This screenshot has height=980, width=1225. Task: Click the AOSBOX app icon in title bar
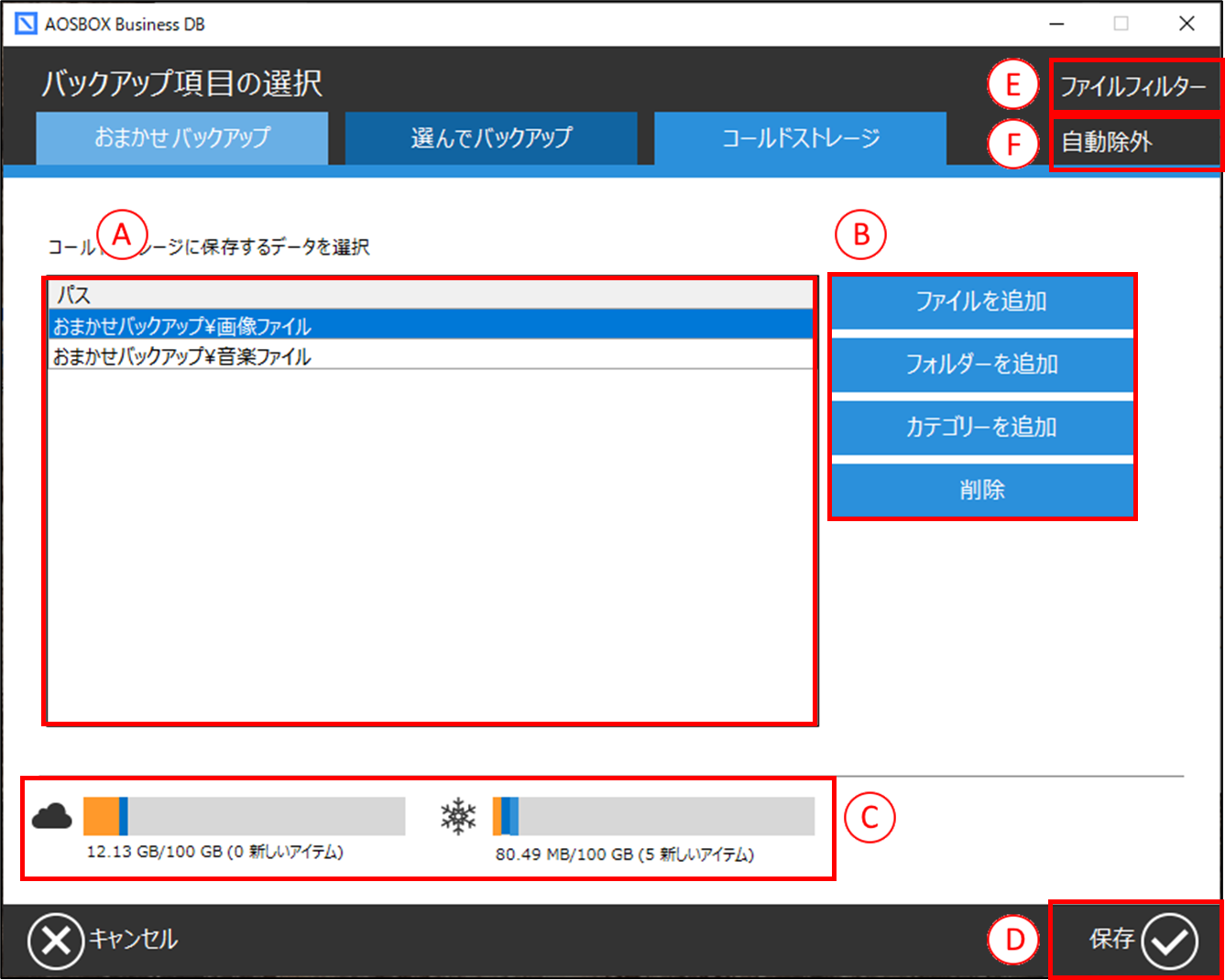point(27,24)
